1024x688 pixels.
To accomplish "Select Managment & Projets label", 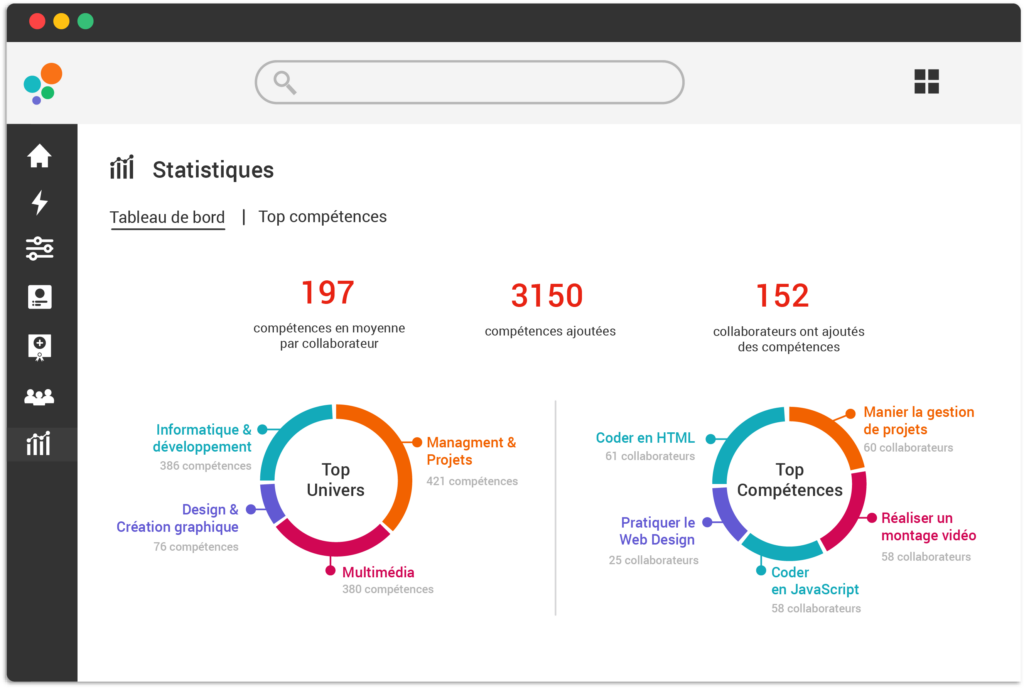I will [x=471, y=451].
